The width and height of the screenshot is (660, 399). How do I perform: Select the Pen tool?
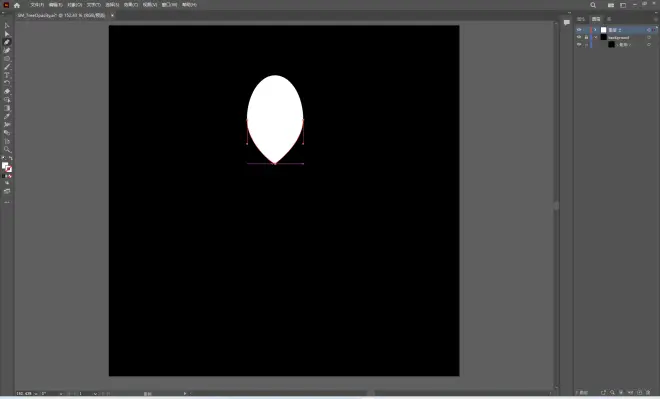coord(7,42)
